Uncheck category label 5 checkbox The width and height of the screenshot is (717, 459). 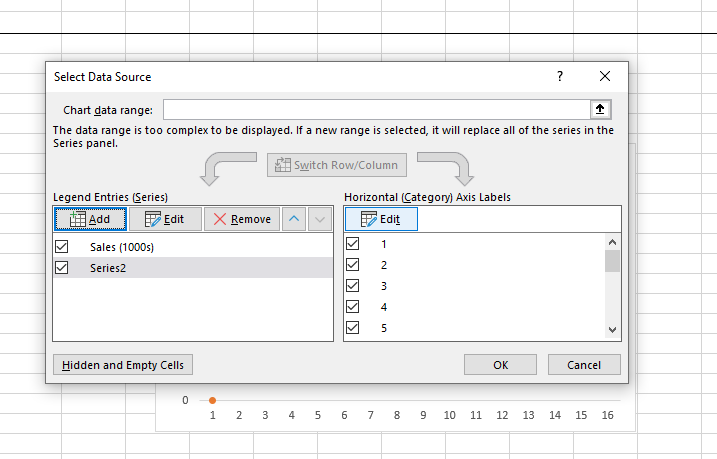tap(352, 328)
